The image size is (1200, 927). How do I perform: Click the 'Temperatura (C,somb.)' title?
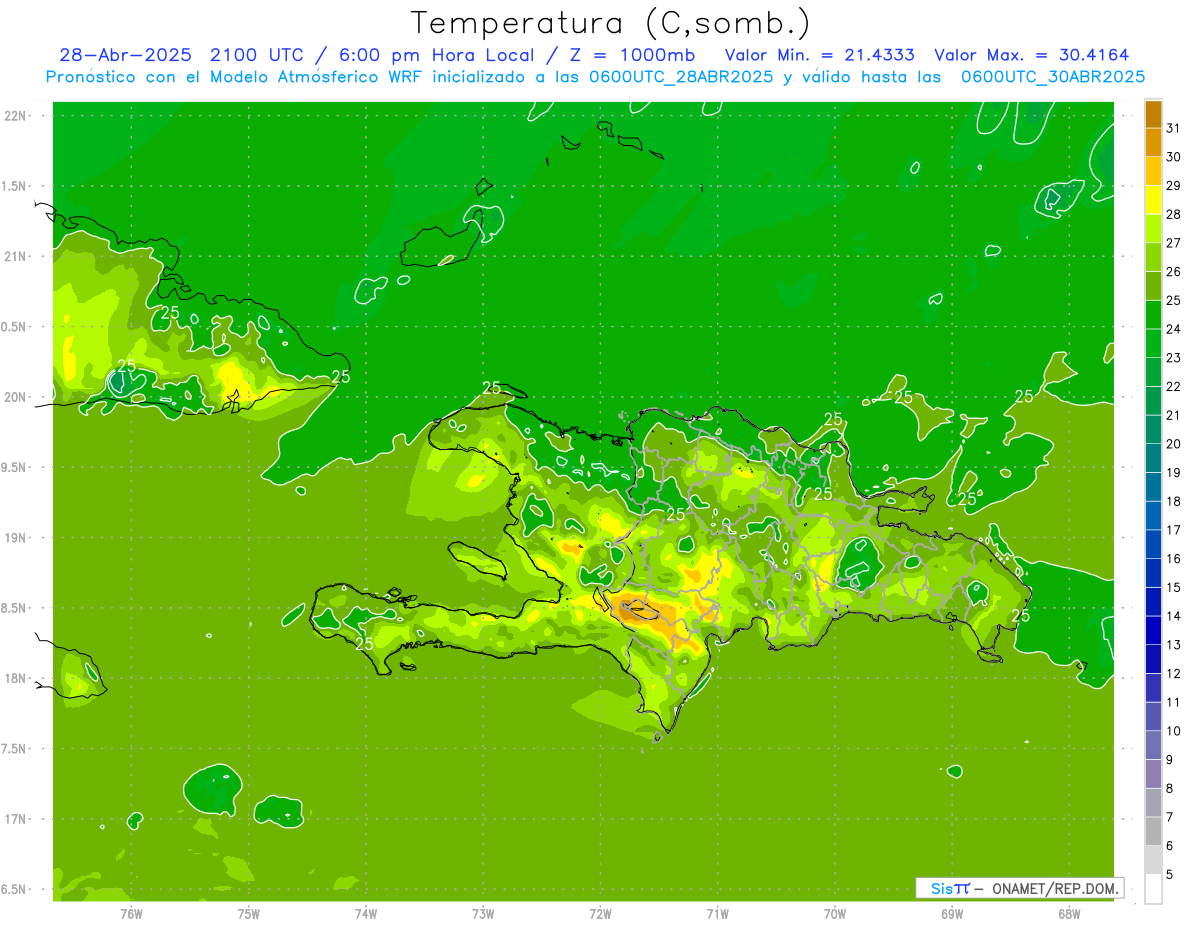[610, 23]
